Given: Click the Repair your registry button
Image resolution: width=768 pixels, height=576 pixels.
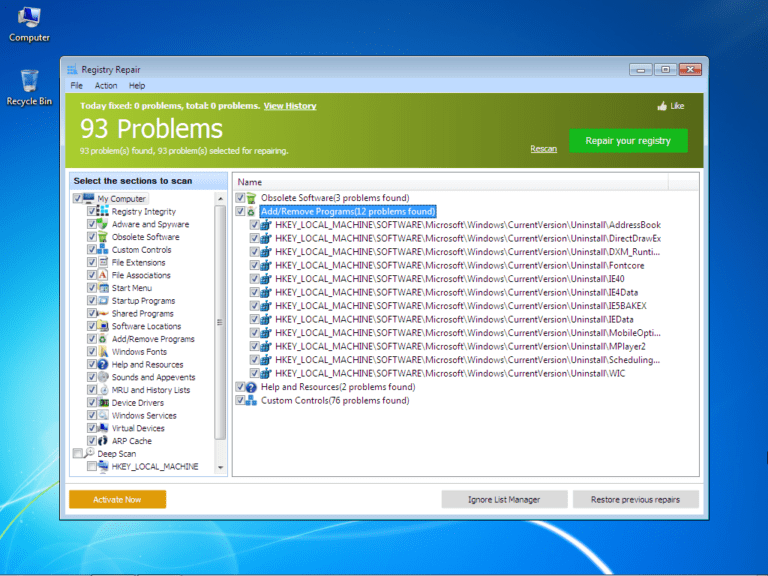Looking at the screenshot, I should [628, 141].
